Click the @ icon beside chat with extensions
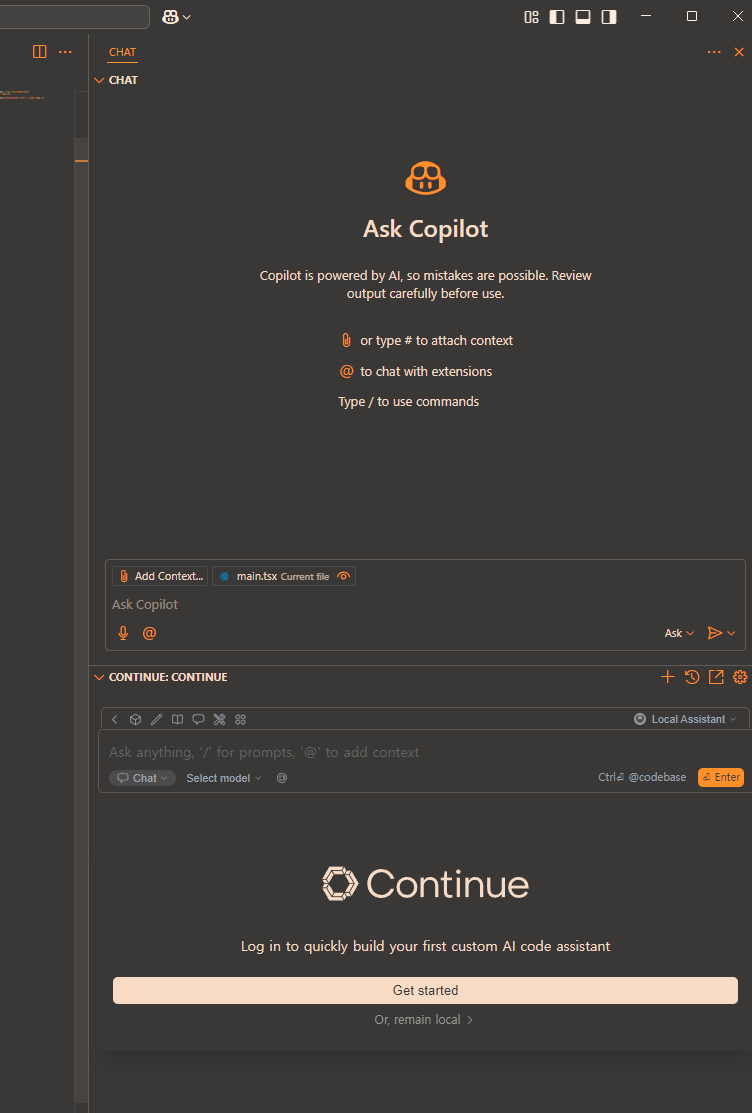 (347, 371)
